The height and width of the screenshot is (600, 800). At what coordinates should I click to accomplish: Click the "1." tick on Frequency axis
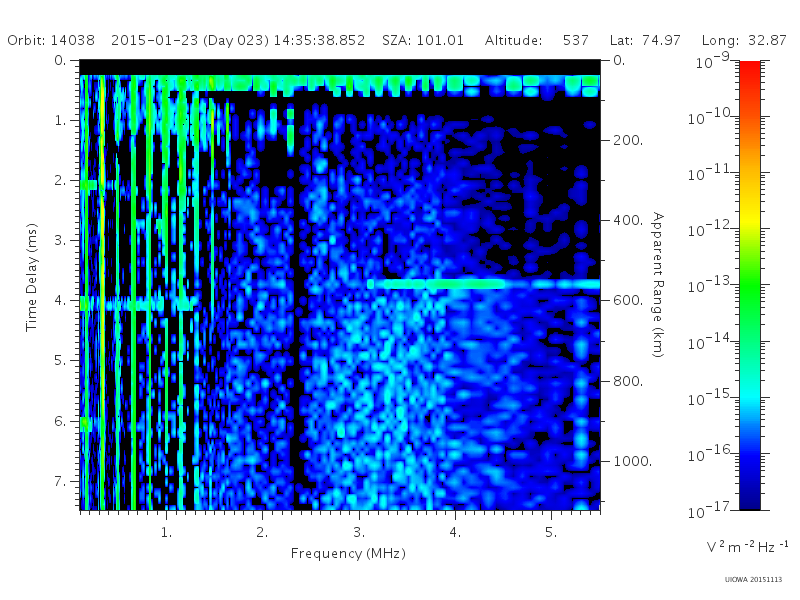[x=166, y=532]
